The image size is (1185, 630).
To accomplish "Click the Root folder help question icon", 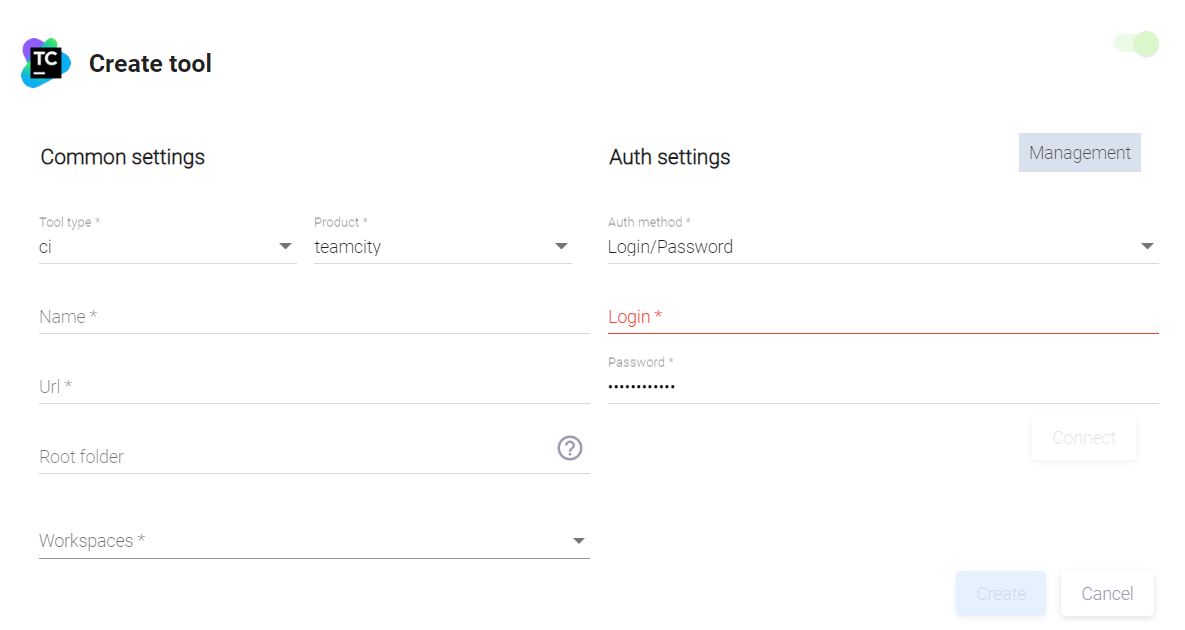I will point(570,448).
